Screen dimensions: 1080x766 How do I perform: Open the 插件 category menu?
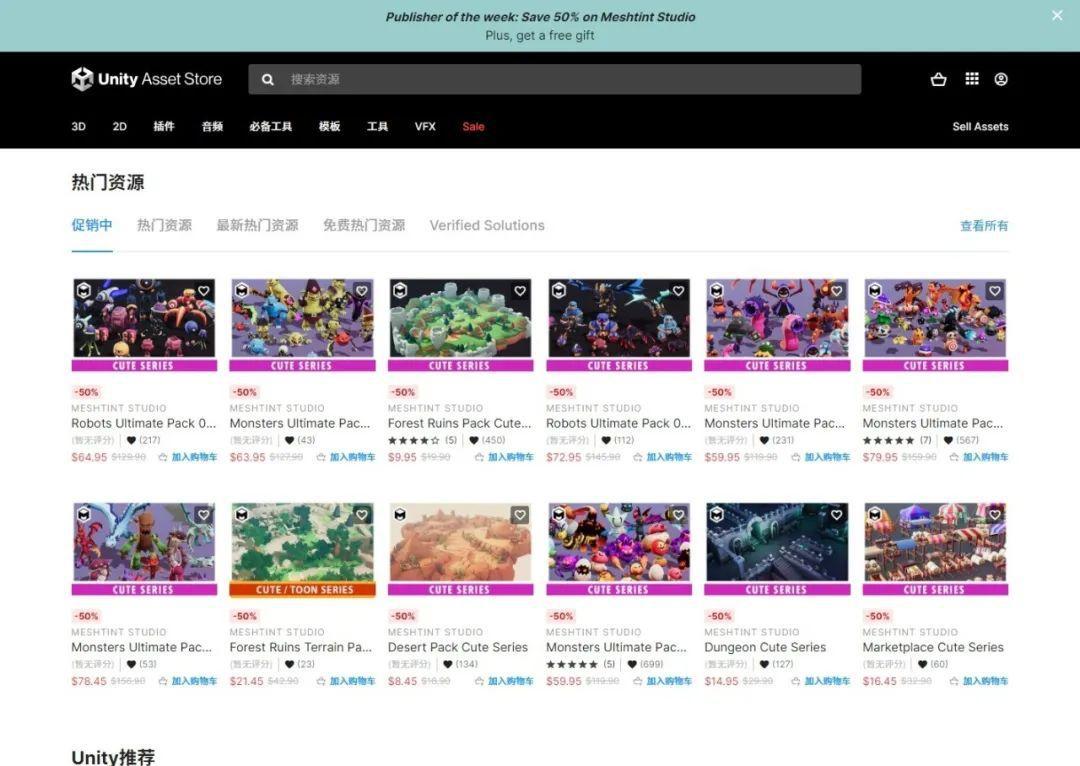[164, 127]
